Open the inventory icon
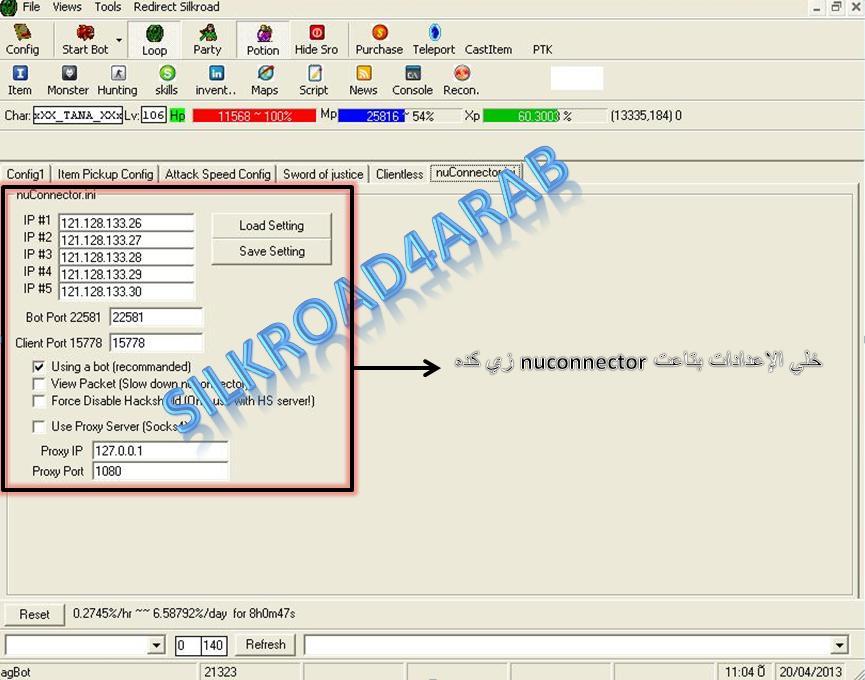The width and height of the screenshot is (865, 680). [216, 80]
